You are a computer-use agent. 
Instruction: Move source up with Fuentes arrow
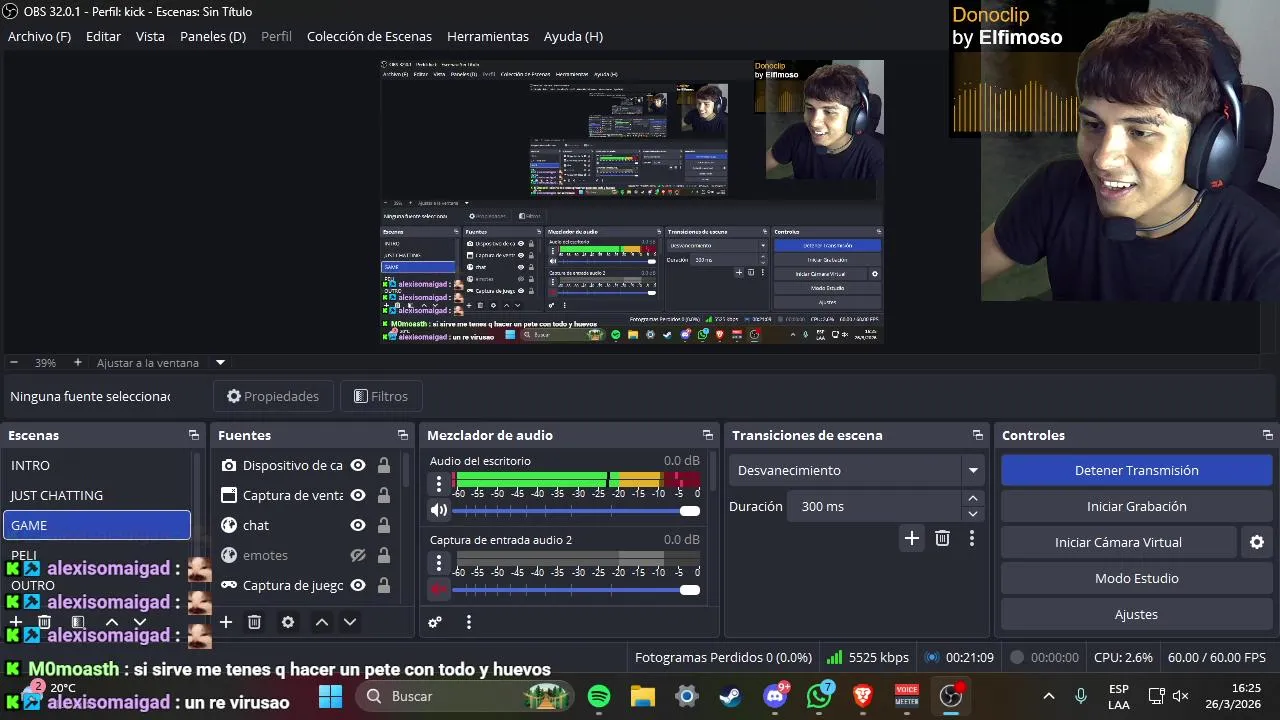(322, 622)
